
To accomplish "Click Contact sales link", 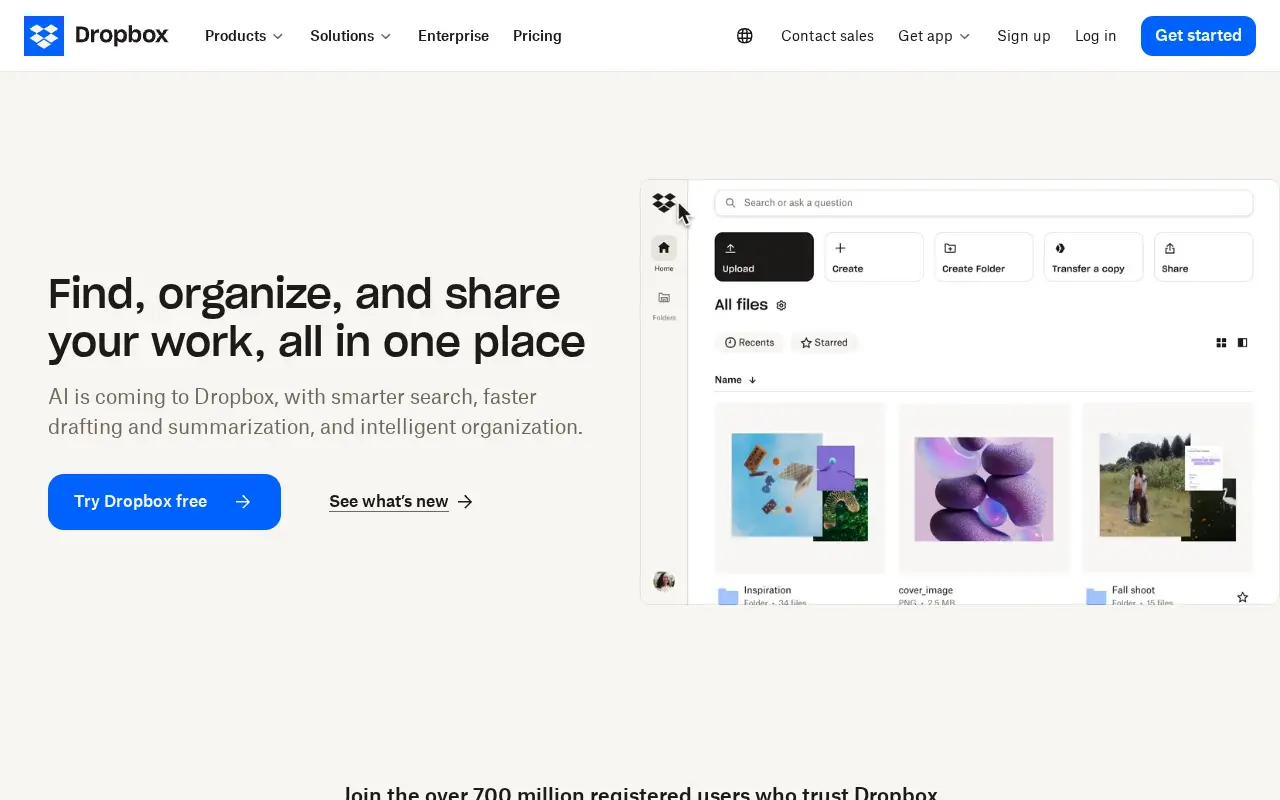I will 827,36.
